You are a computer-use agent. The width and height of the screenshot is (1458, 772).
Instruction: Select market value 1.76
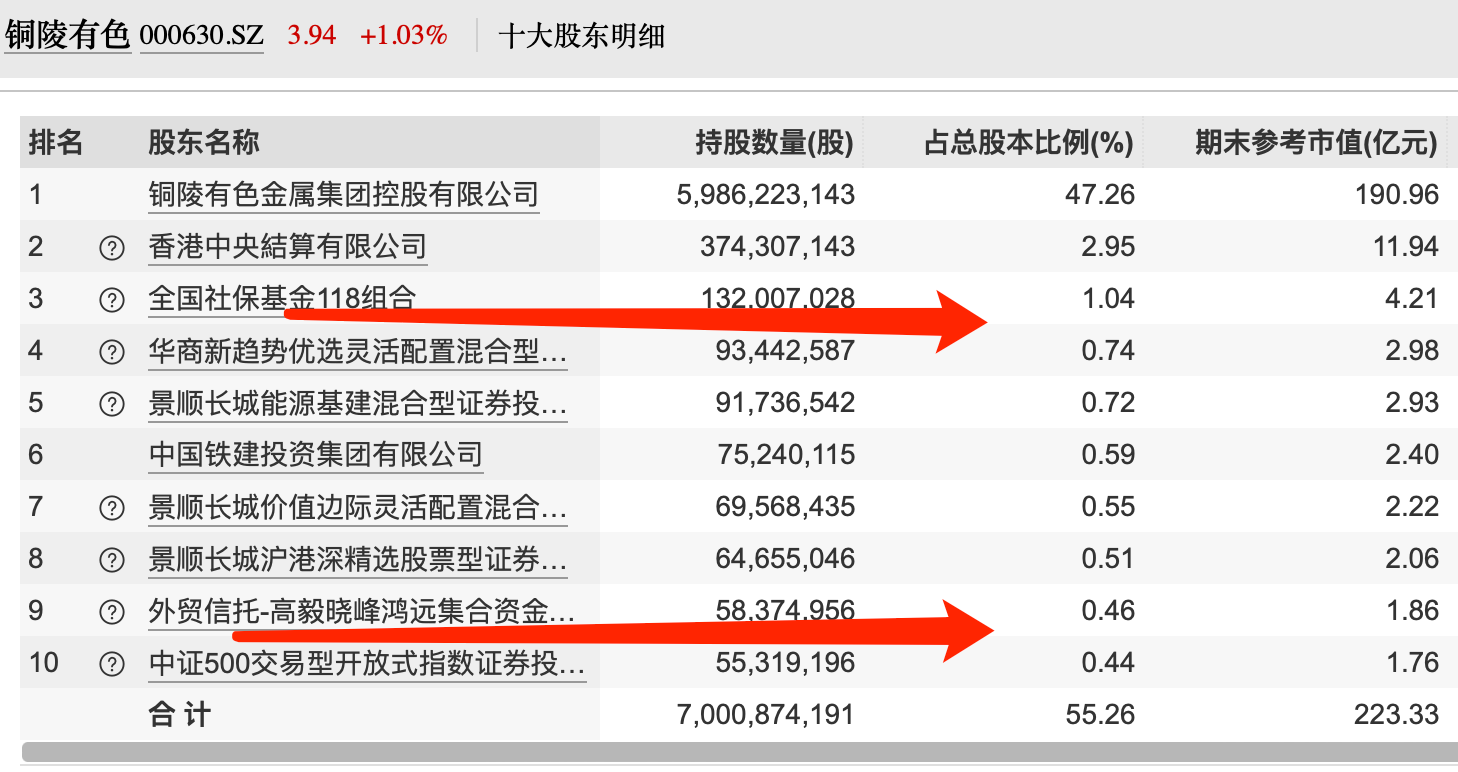[1412, 662]
